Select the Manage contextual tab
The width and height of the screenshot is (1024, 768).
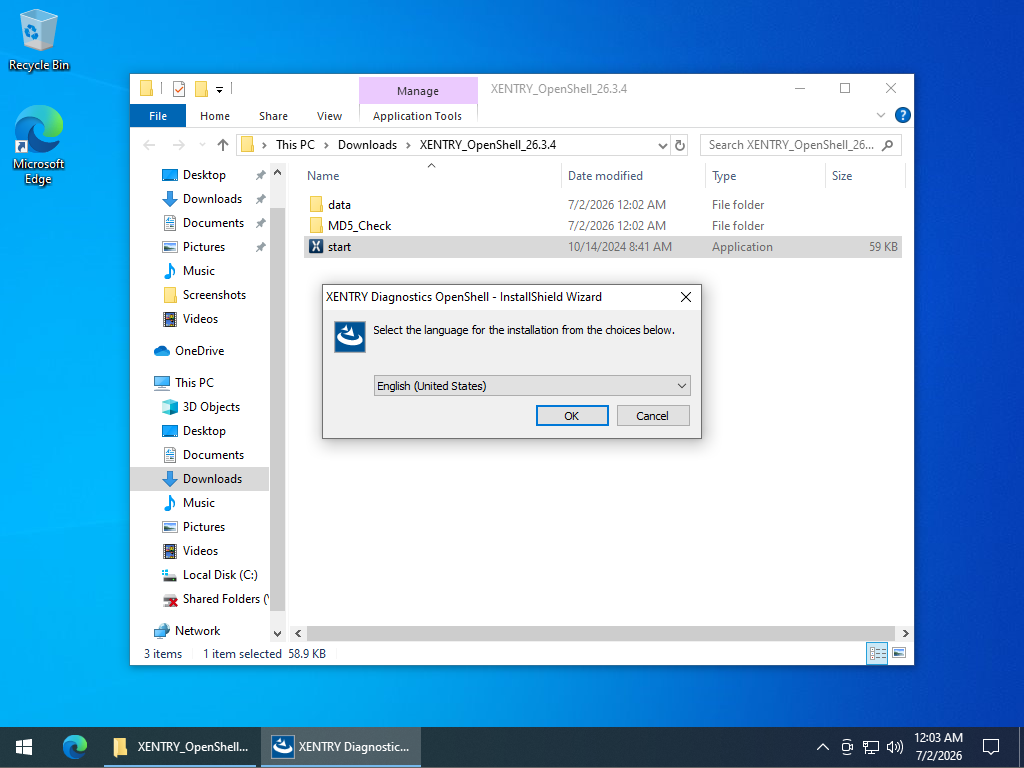pyautogui.click(x=418, y=91)
